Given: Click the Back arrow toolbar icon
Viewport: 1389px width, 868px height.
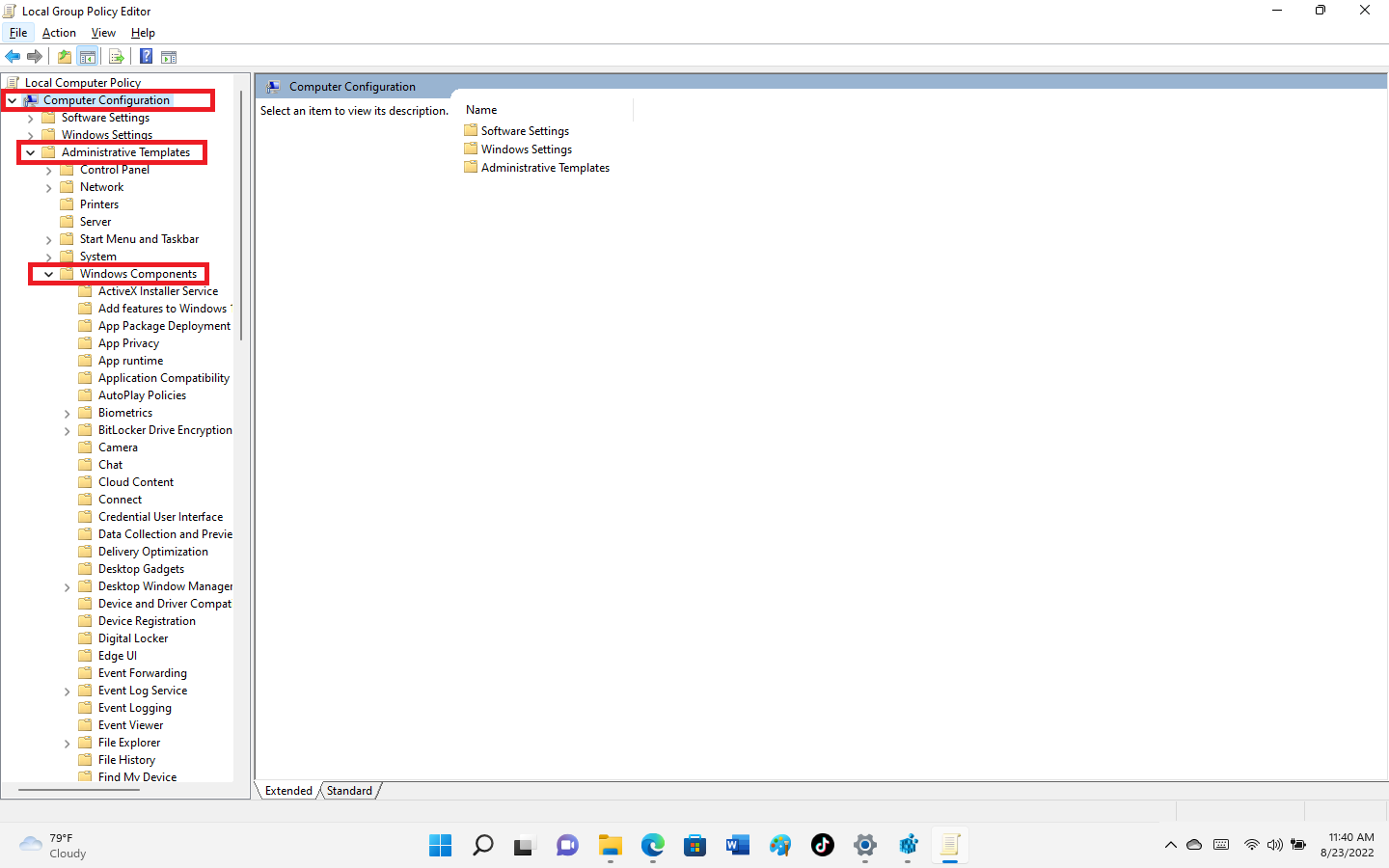Looking at the screenshot, I should 13,56.
